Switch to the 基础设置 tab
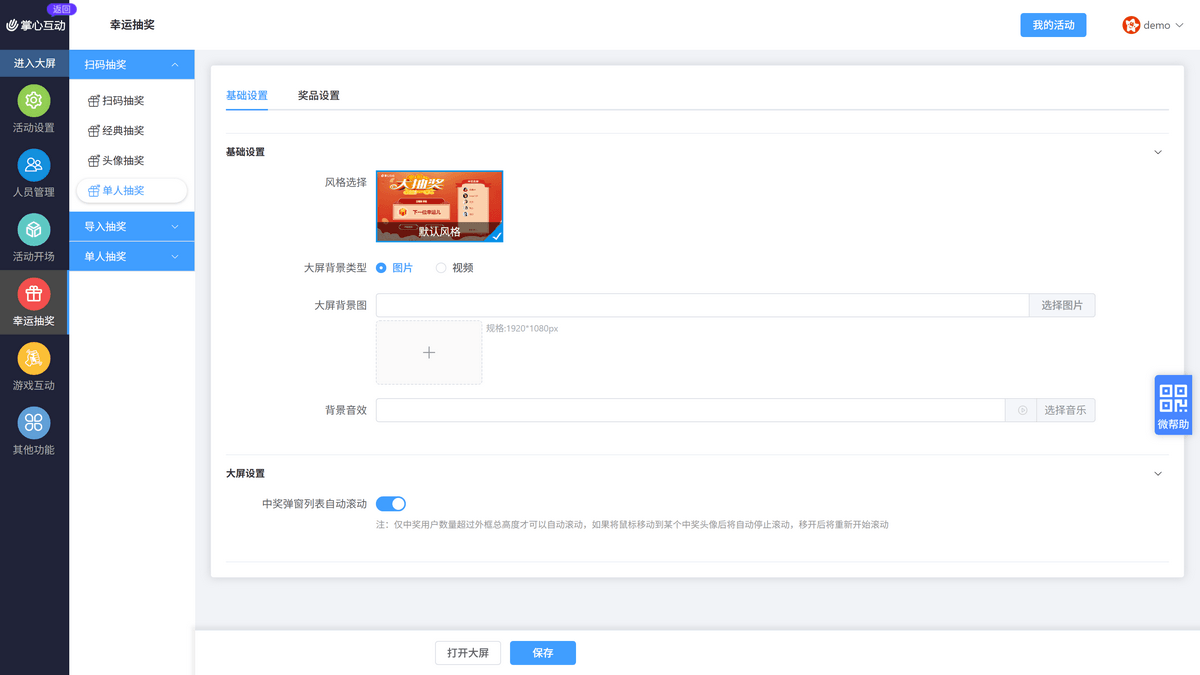The image size is (1200, 675). tap(247, 96)
